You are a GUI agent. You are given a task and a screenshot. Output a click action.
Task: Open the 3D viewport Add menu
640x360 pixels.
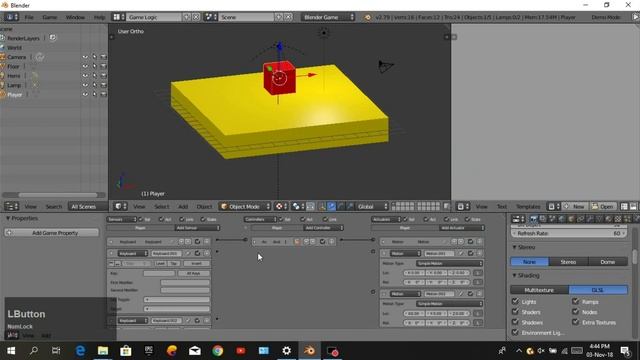pyautogui.click(x=183, y=207)
